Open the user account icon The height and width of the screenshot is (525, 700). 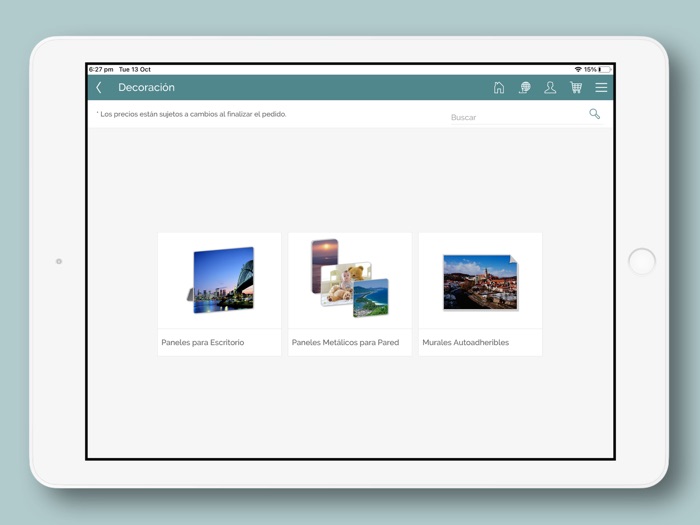pyautogui.click(x=550, y=88)
